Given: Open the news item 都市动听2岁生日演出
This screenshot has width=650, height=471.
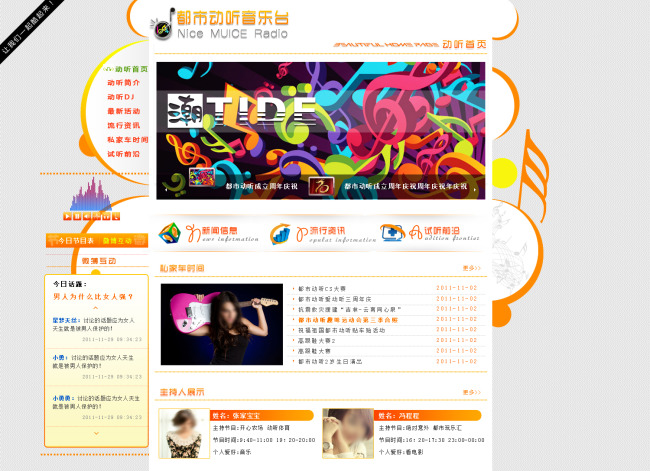Looking at the screenshot, I should point(330,362).
